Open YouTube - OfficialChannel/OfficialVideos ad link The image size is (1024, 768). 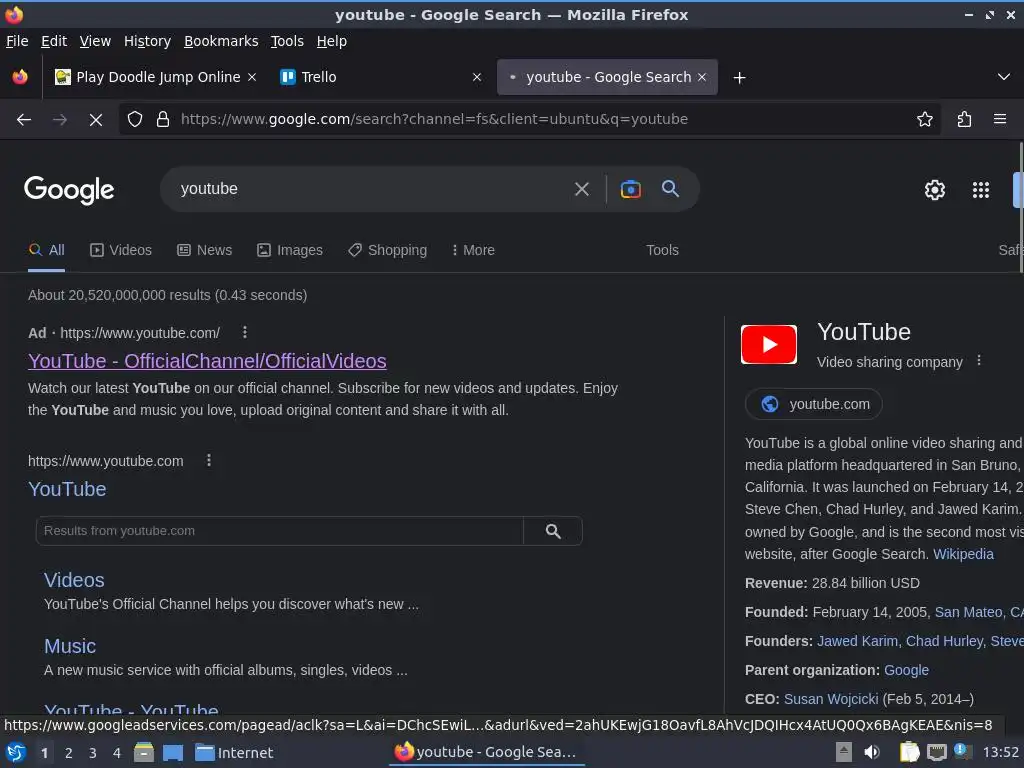click(207, 361)
